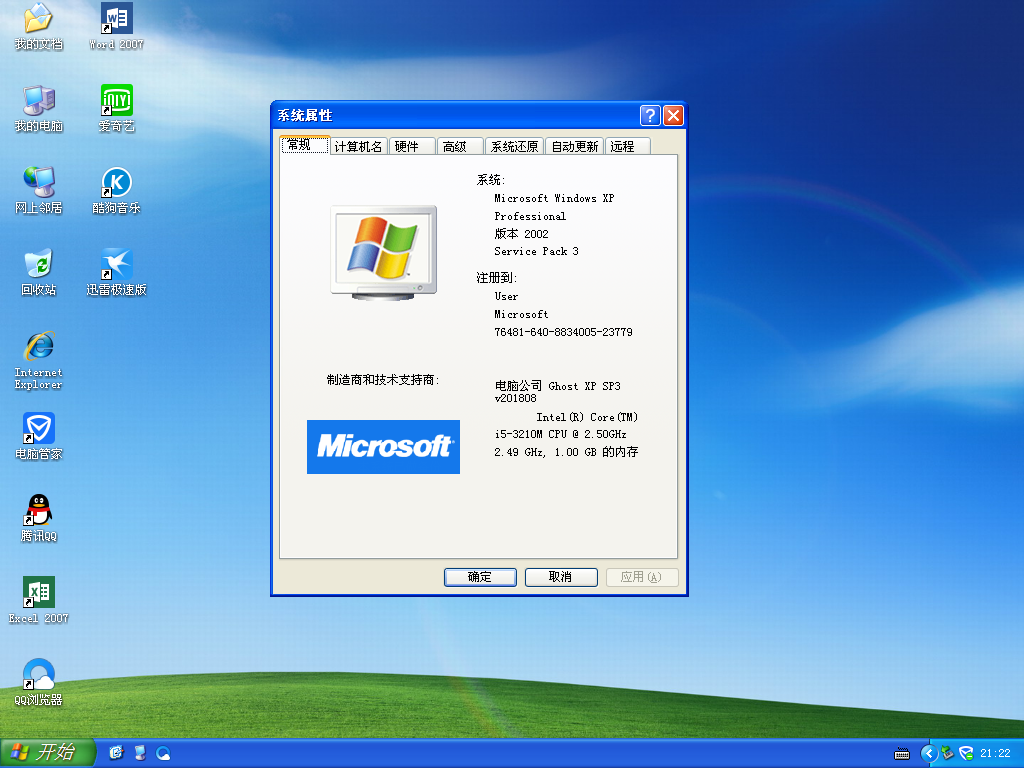Switch to the 高级 tab
The width and height of the screenshot is (1024, 768).
coord(460,146)
